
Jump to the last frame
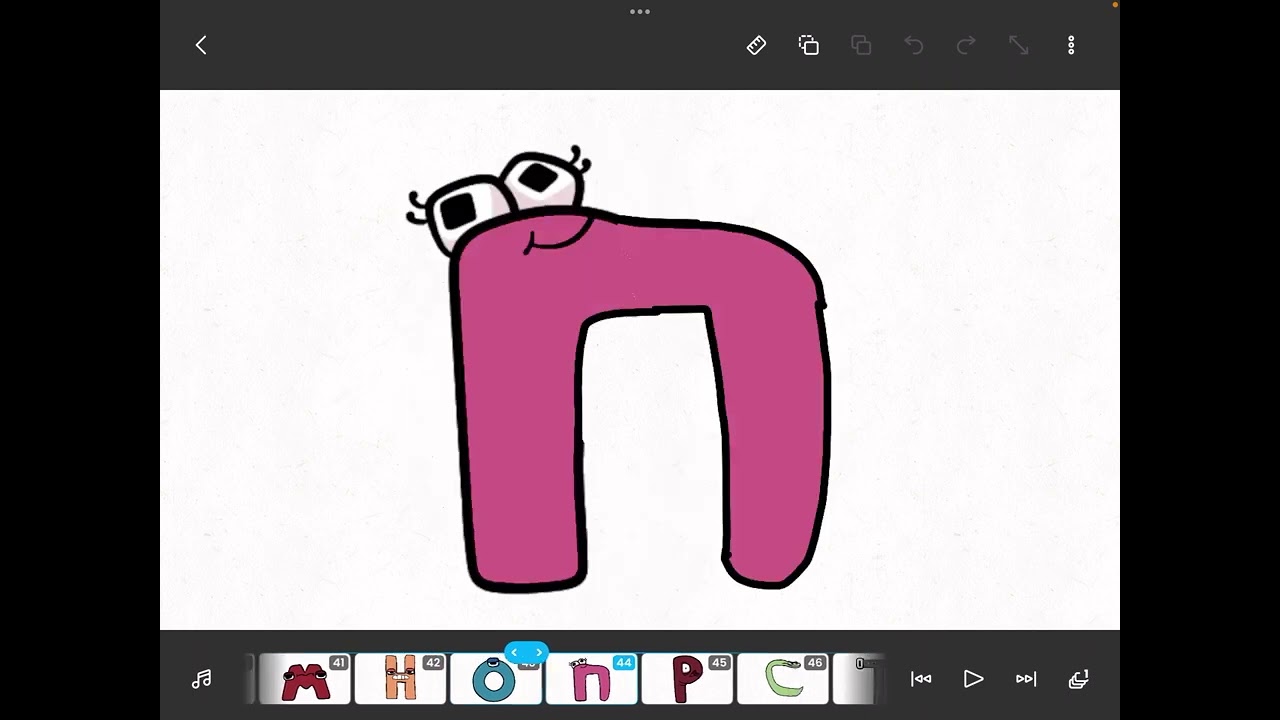(1026, 679)
